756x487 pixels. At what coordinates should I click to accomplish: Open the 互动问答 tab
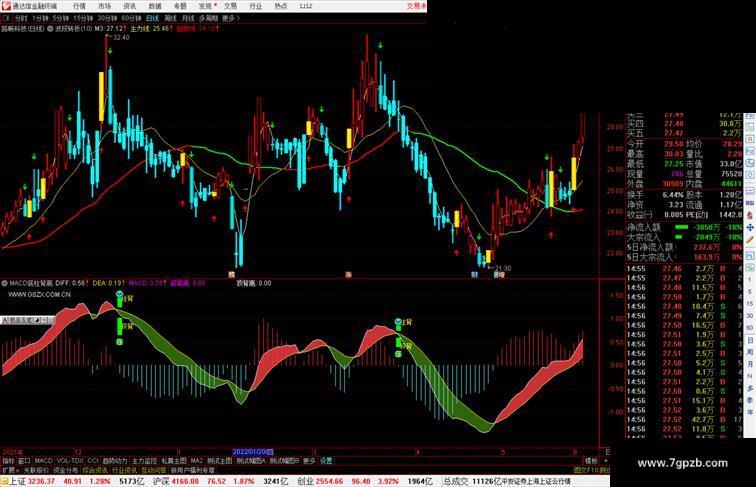pyautogui.click(x=154, y=470)
